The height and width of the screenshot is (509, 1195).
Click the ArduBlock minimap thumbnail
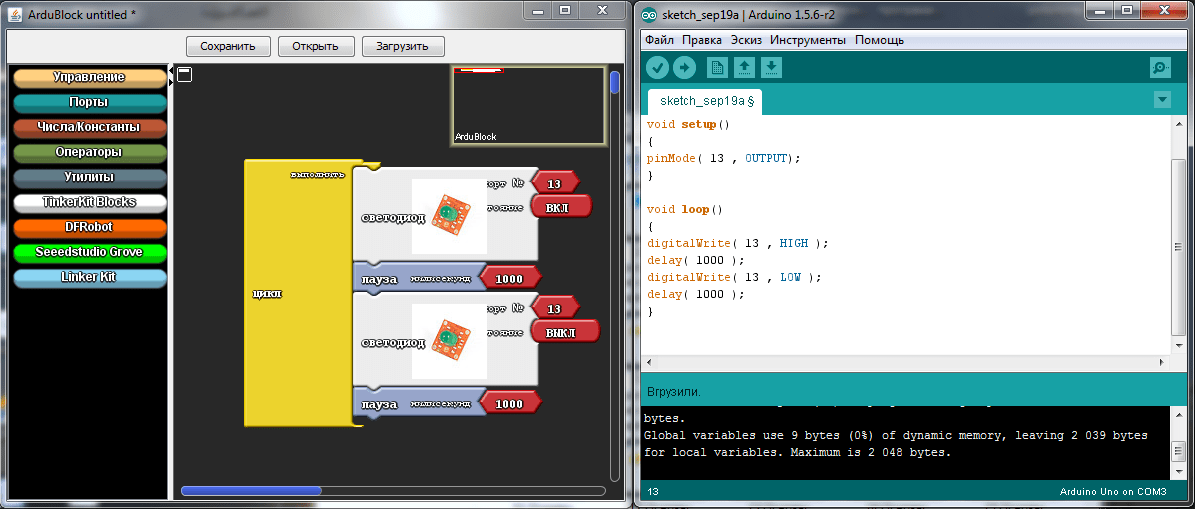click(528, 106)
